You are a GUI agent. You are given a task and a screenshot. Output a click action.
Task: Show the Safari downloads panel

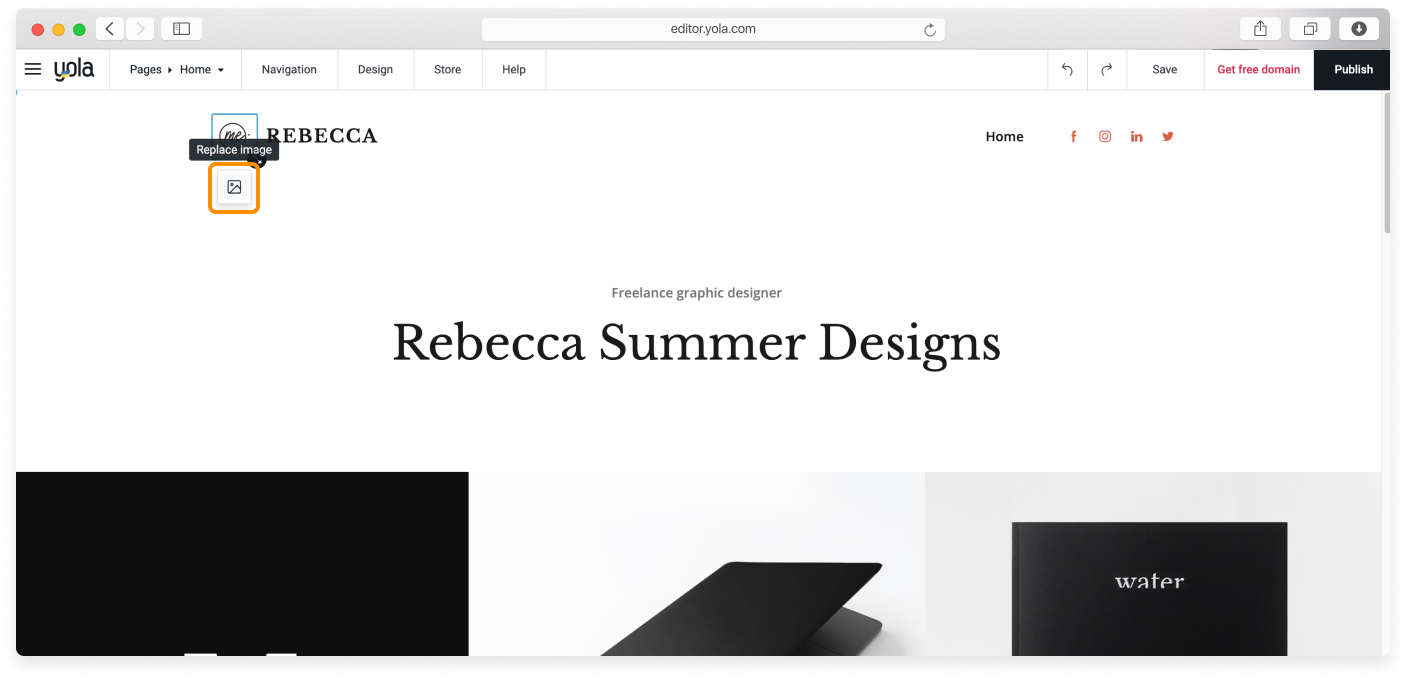1359,28
